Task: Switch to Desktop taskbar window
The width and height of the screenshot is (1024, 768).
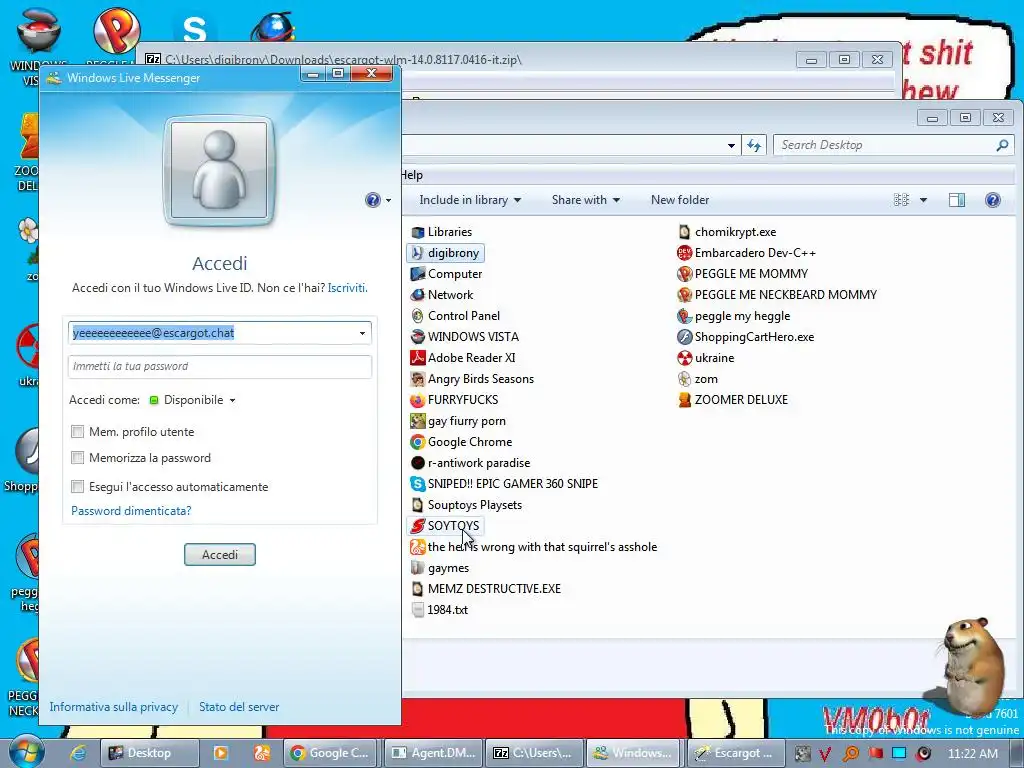Action: [x=149, y=753]
